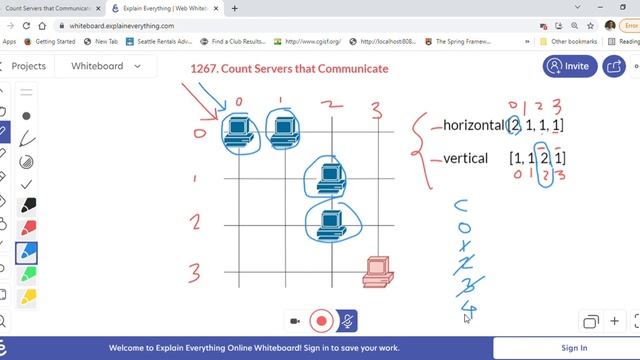Switch to Count Servers that Communicate tab
This screenshot has height=360, width=640.
tap(48, 8)
